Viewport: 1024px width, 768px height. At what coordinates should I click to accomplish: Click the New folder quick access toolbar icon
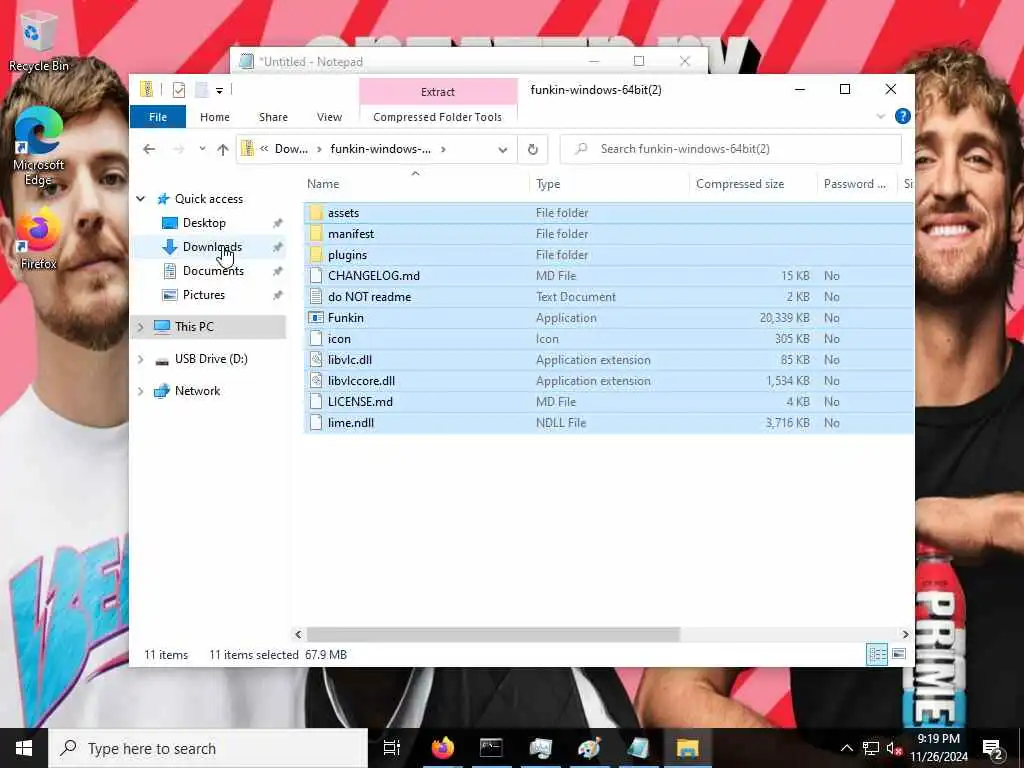tap(201, 90)
